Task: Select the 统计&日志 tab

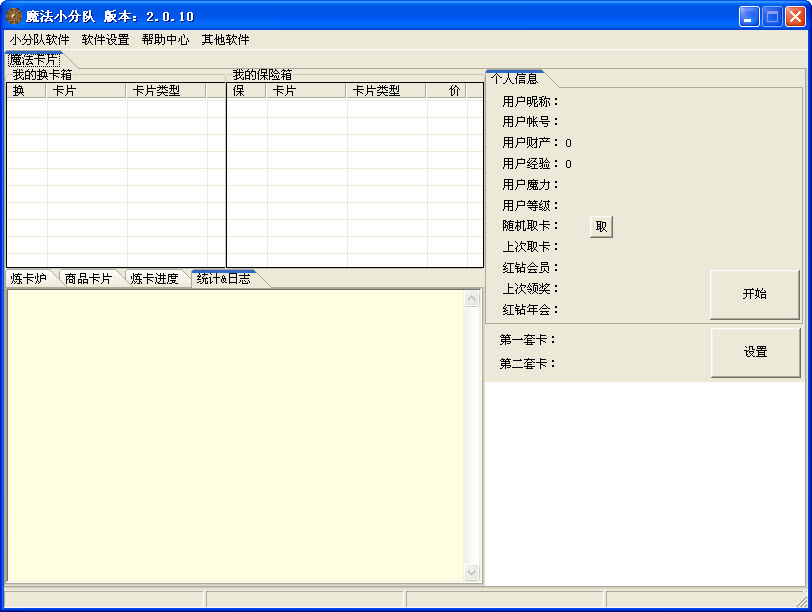Action: tap(224, 279)
